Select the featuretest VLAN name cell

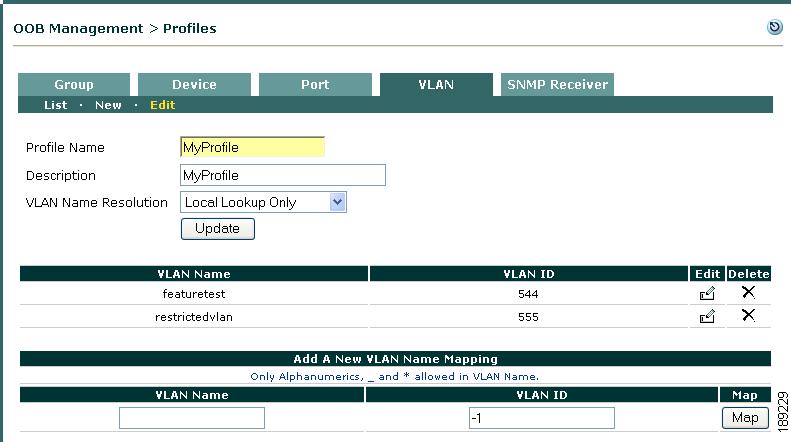point(194,294)
